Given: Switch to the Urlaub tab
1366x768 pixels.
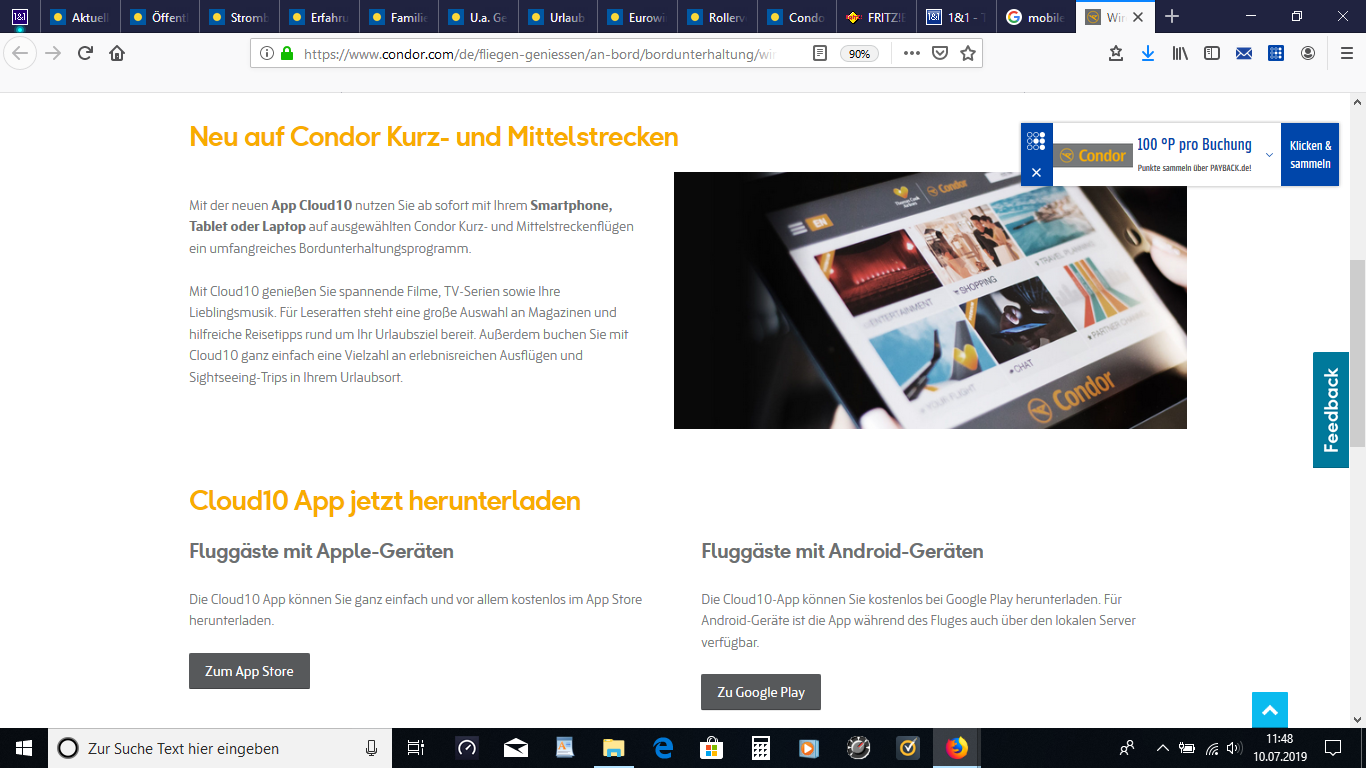Looking at the screenshot, I should point(558,17).
